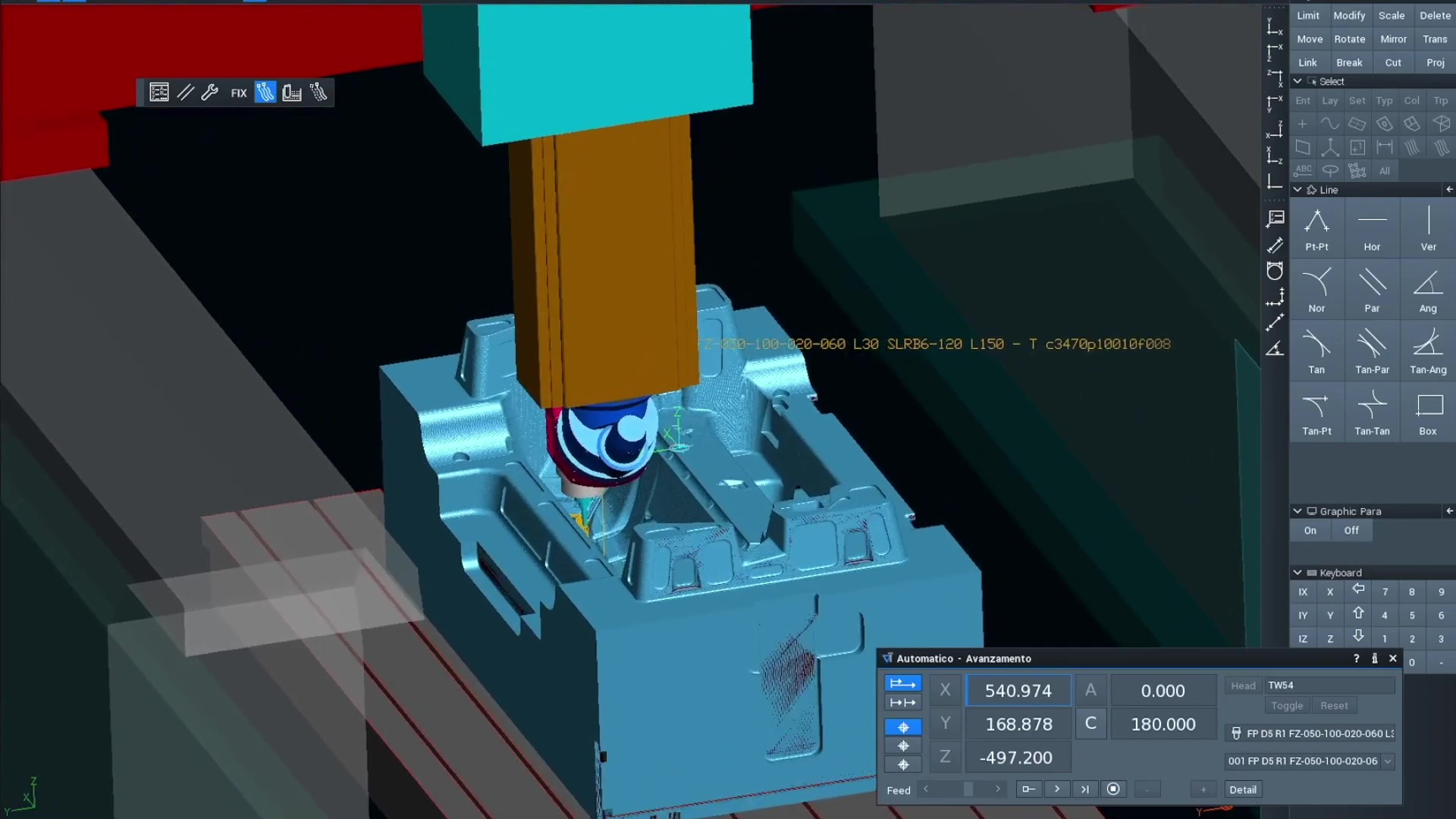
Task: Choose the Tan-Tan line tool
Action: [1372, 413]
